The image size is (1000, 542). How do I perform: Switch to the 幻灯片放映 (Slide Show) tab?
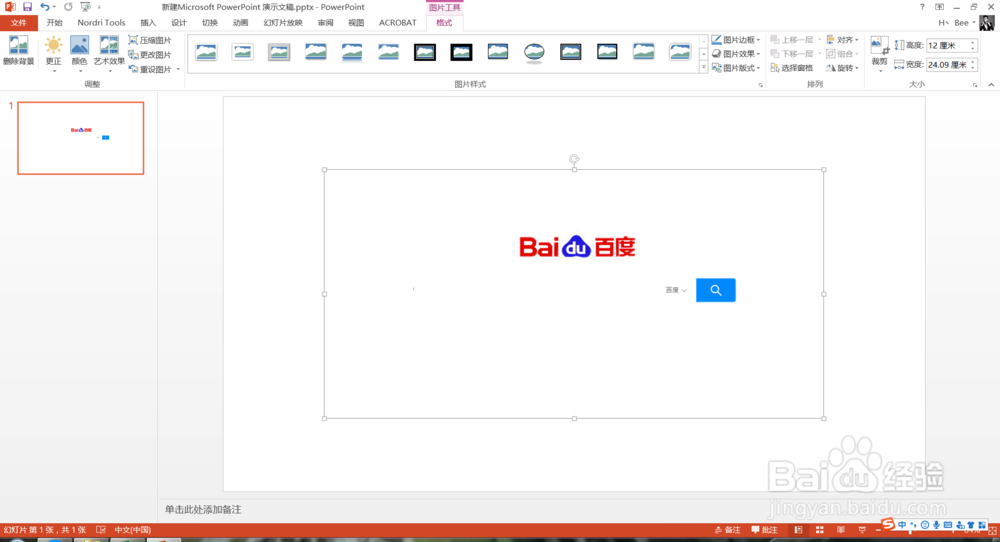coord(283,23)
